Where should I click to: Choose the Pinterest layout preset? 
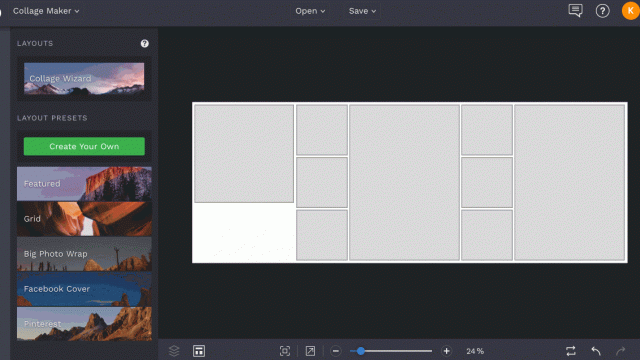pyautogui.click(x=84, y=324)
